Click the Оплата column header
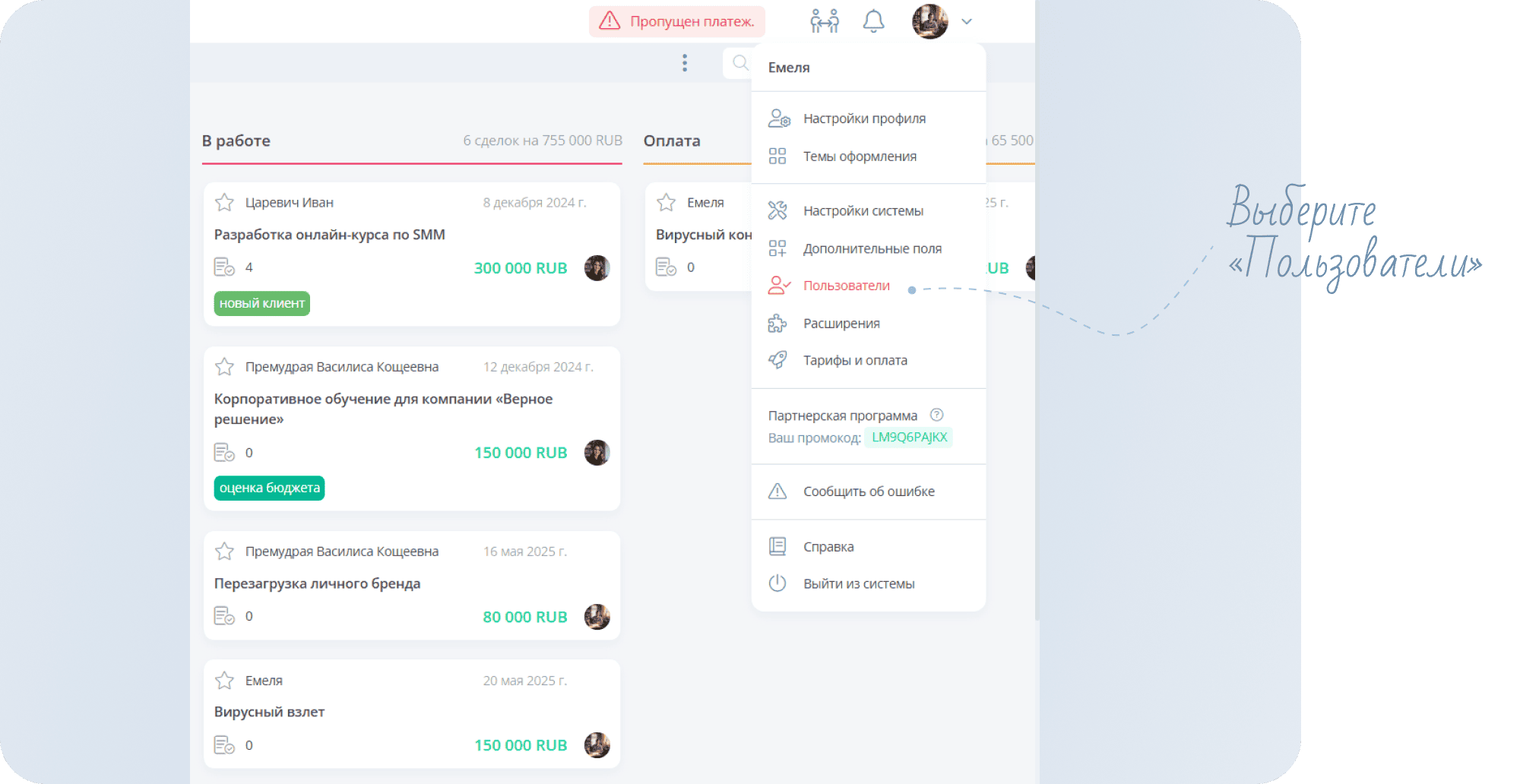Screen dimensions: 1520x784 point(672,141)
